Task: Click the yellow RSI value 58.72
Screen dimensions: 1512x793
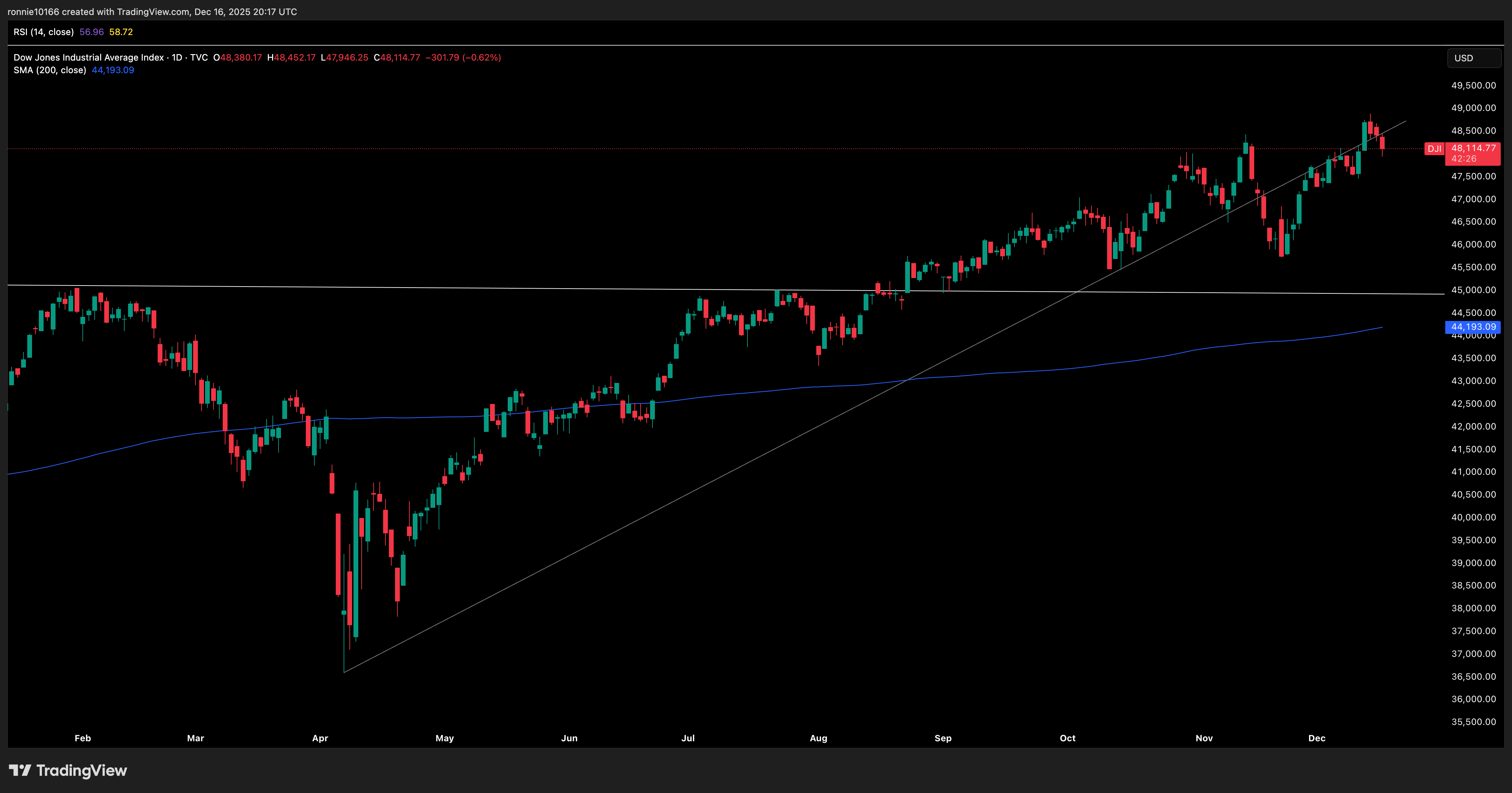Action: click(121, 32)
